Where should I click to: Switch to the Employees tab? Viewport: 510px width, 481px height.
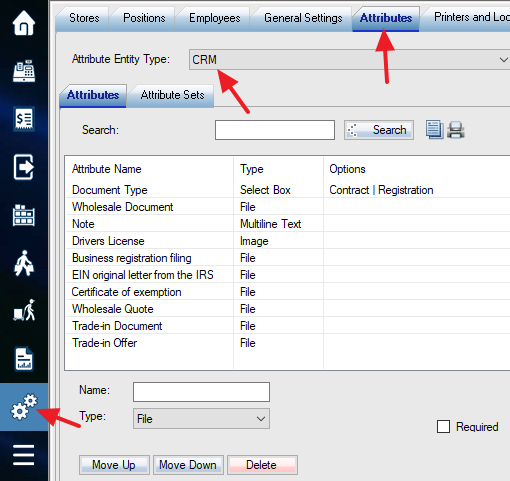coord(215,18)
